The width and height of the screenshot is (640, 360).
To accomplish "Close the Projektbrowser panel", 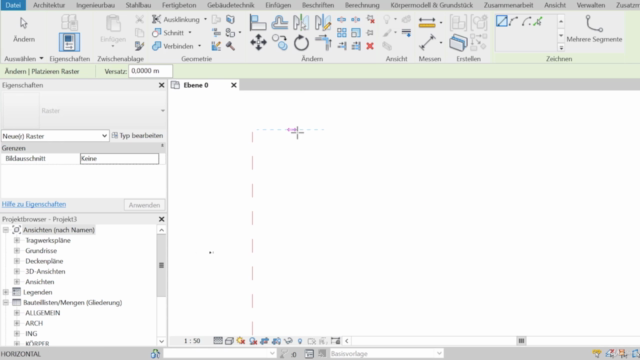I will tap(161, 219).
